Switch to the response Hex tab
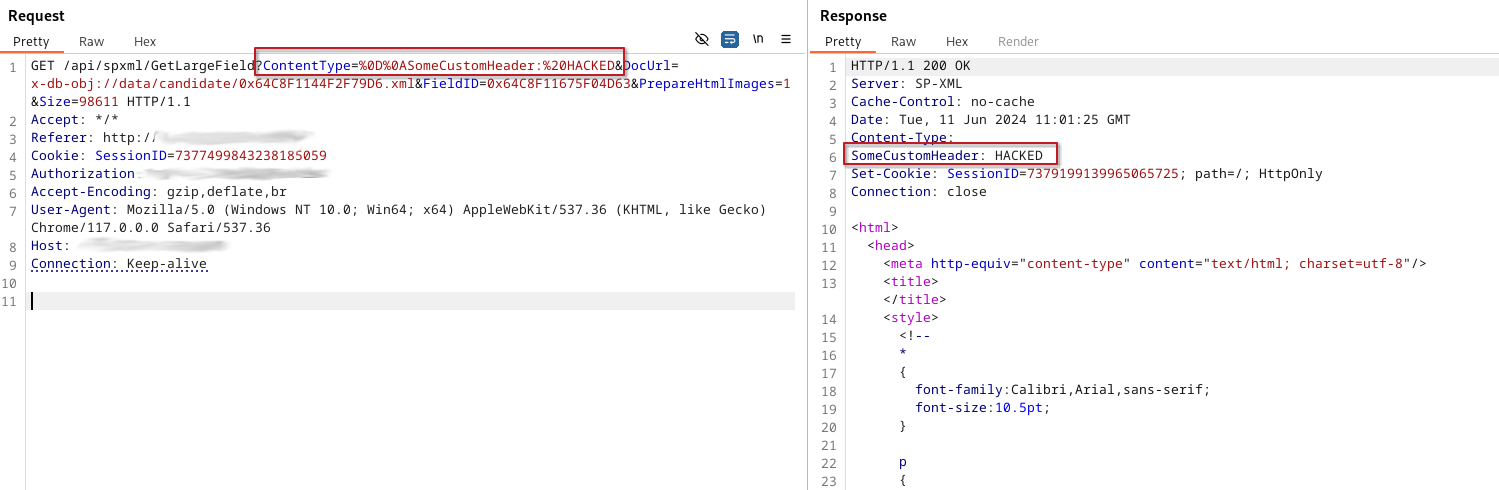This screenshot has width=1499, height=490. [x=957, y=41]
